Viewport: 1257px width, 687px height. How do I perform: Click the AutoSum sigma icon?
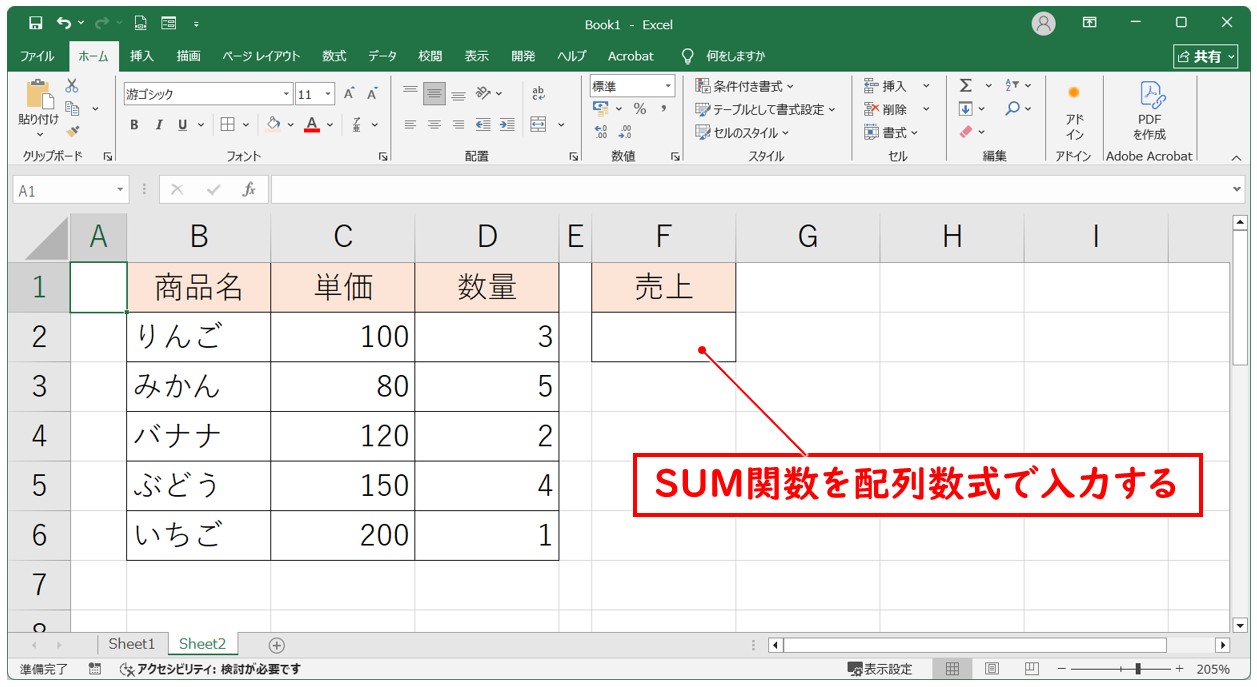tap(966, 86)
